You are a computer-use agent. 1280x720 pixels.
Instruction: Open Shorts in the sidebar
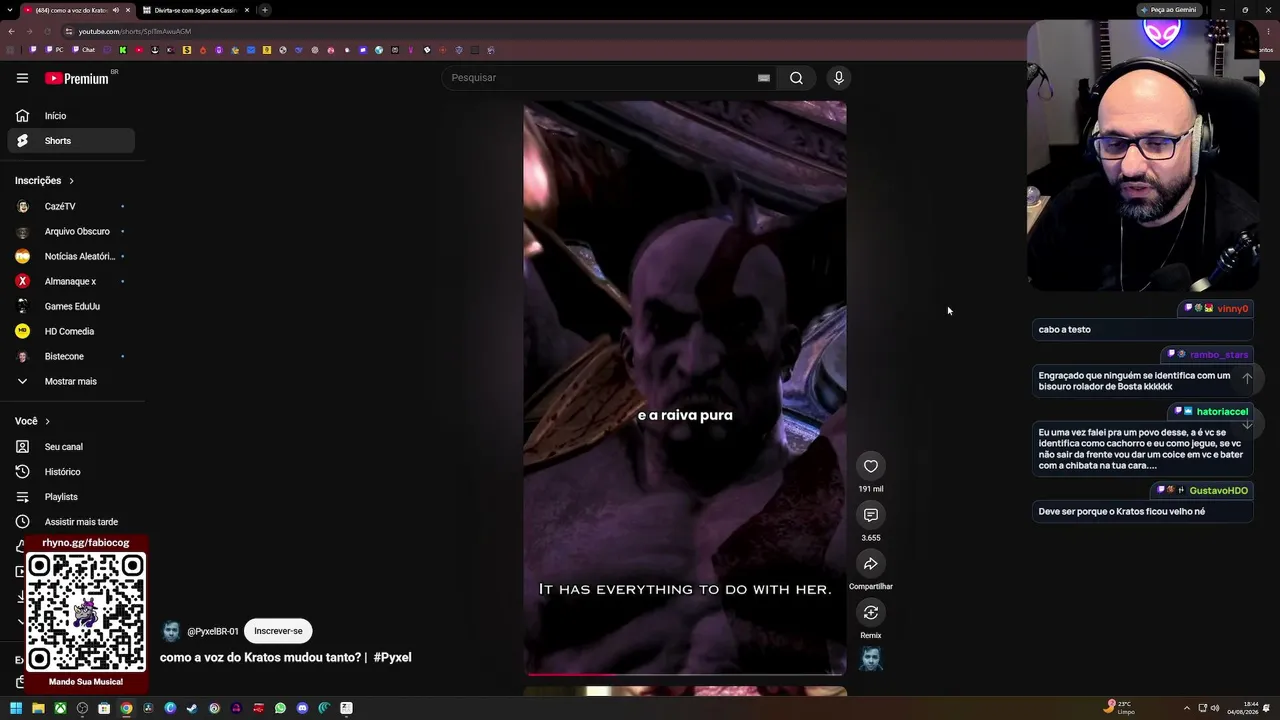(71, 141)
